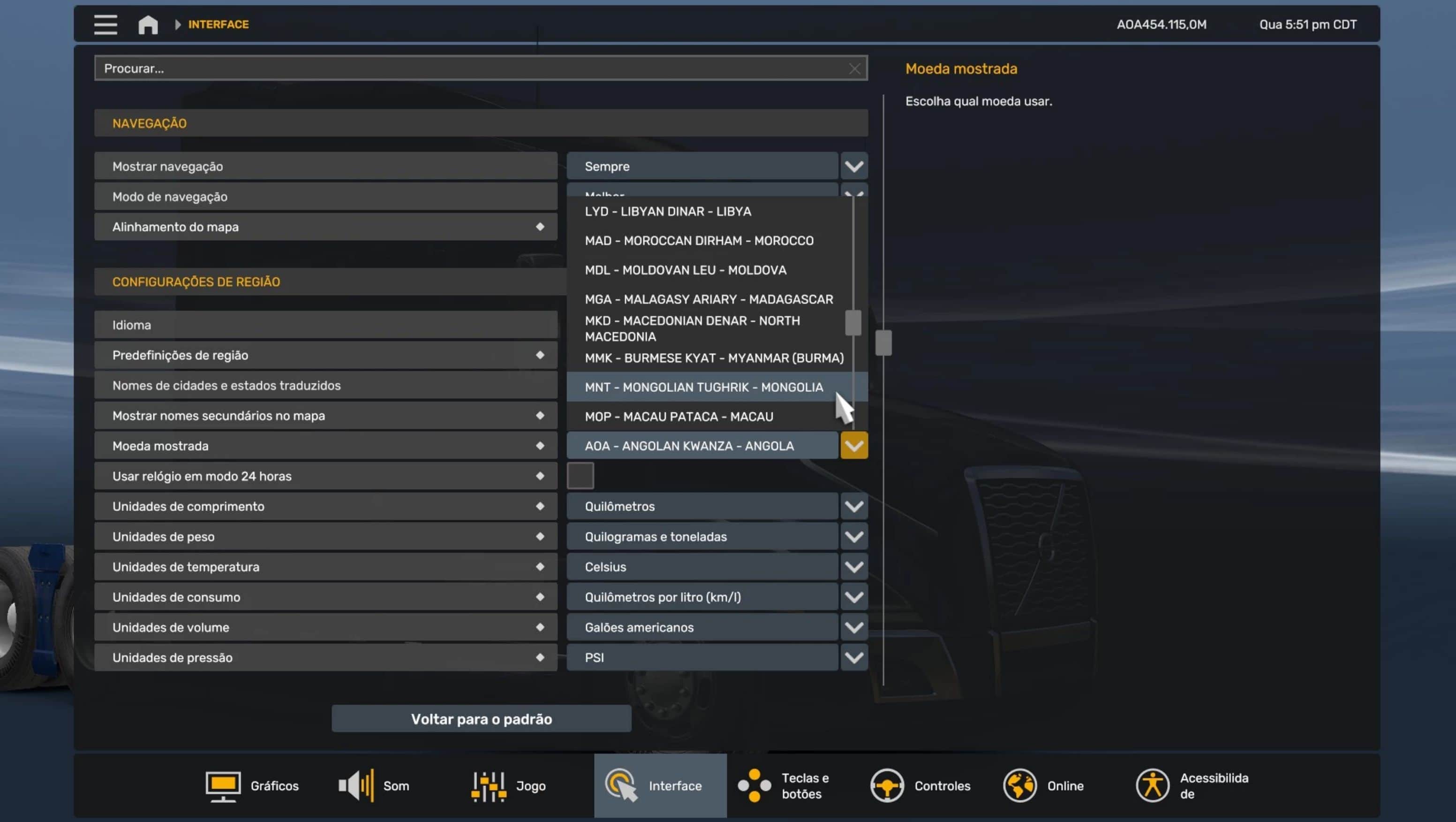Switch to the Interface settings tab
The height and width of the screenshot is (822, 1456).
pyautogui.click(x=660, y=786)
